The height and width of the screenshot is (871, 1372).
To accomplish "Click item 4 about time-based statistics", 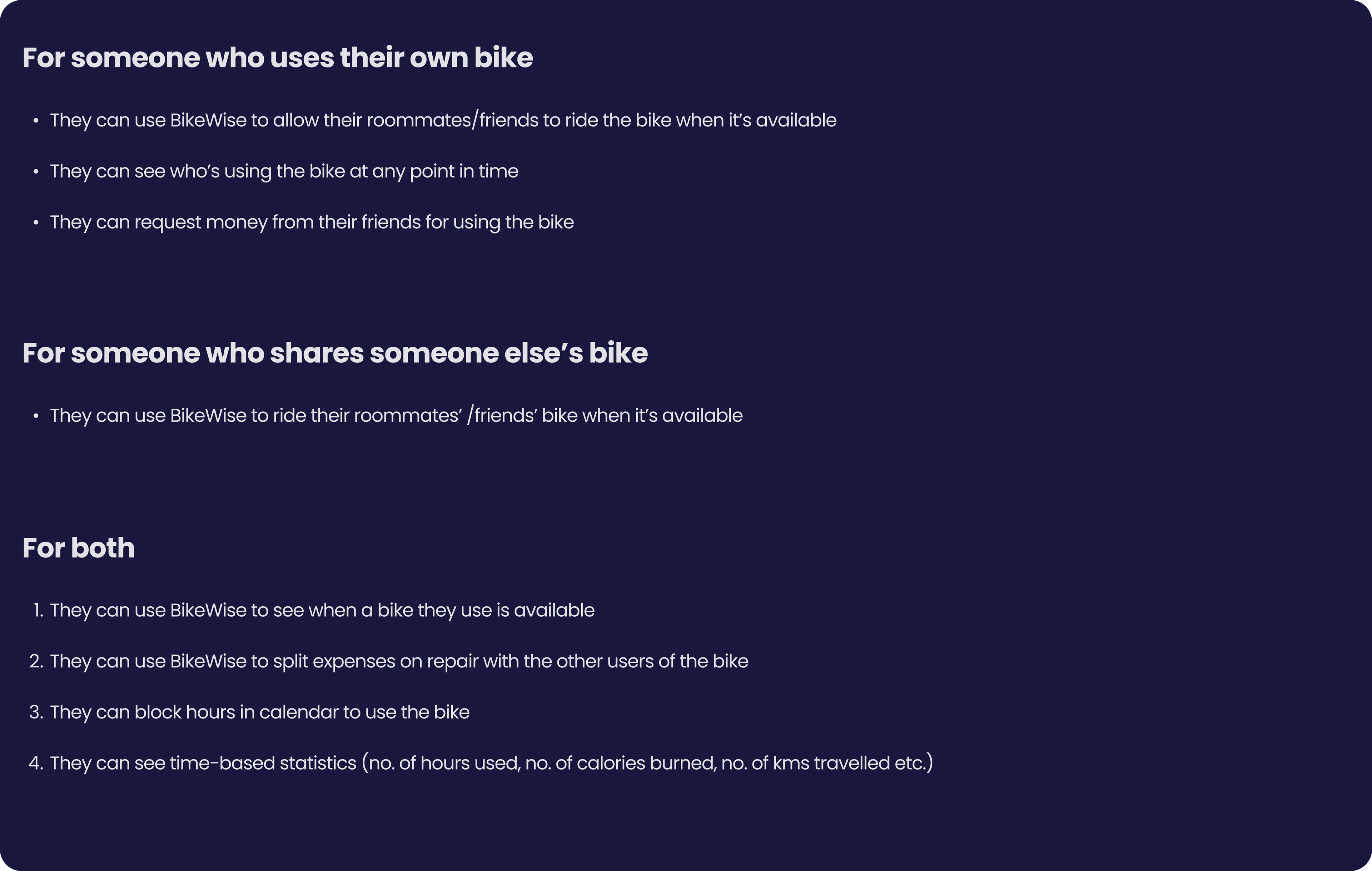I will [x=491, y=763].
